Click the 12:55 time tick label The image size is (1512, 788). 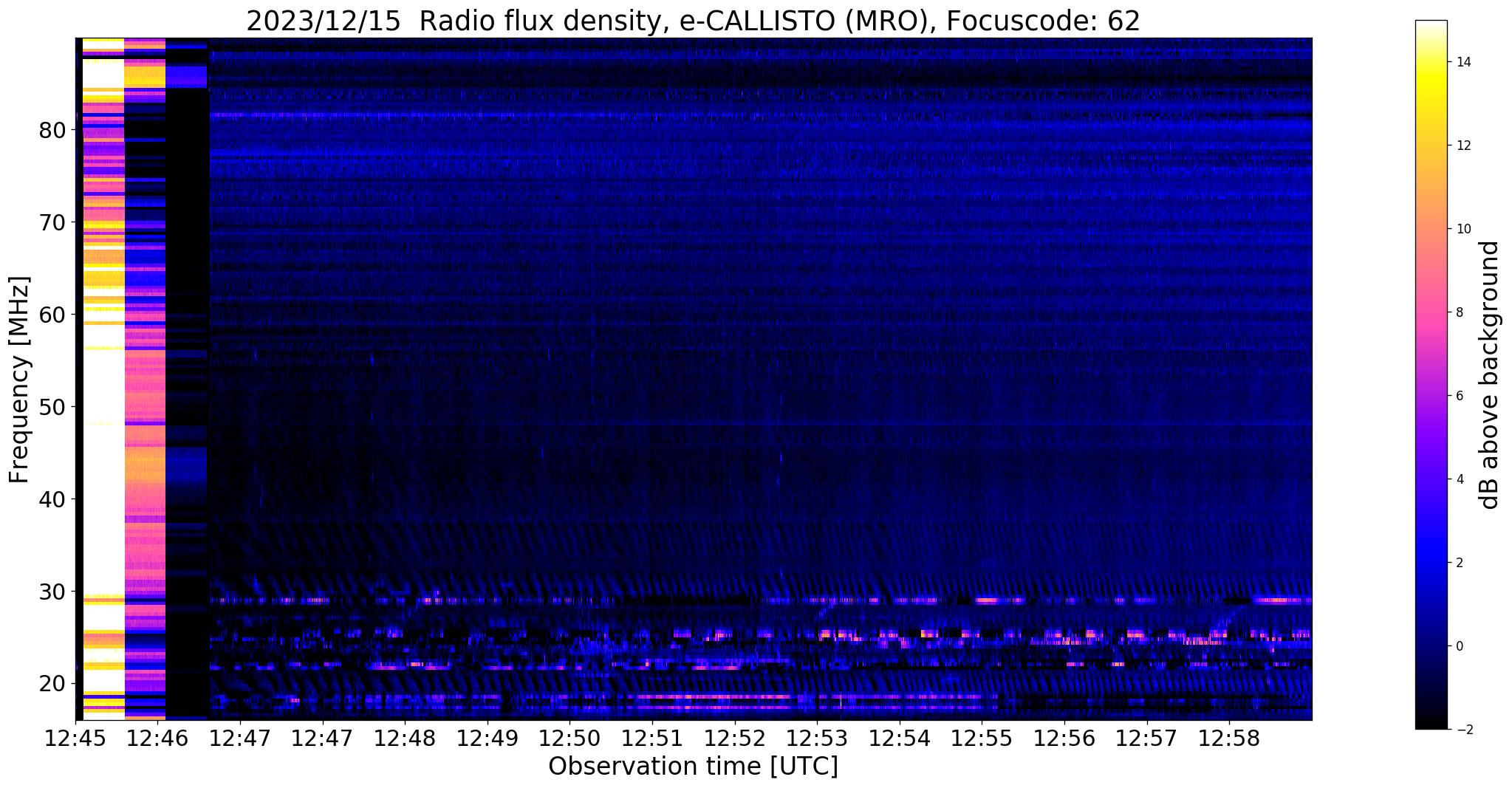click(x=982, y=738)
